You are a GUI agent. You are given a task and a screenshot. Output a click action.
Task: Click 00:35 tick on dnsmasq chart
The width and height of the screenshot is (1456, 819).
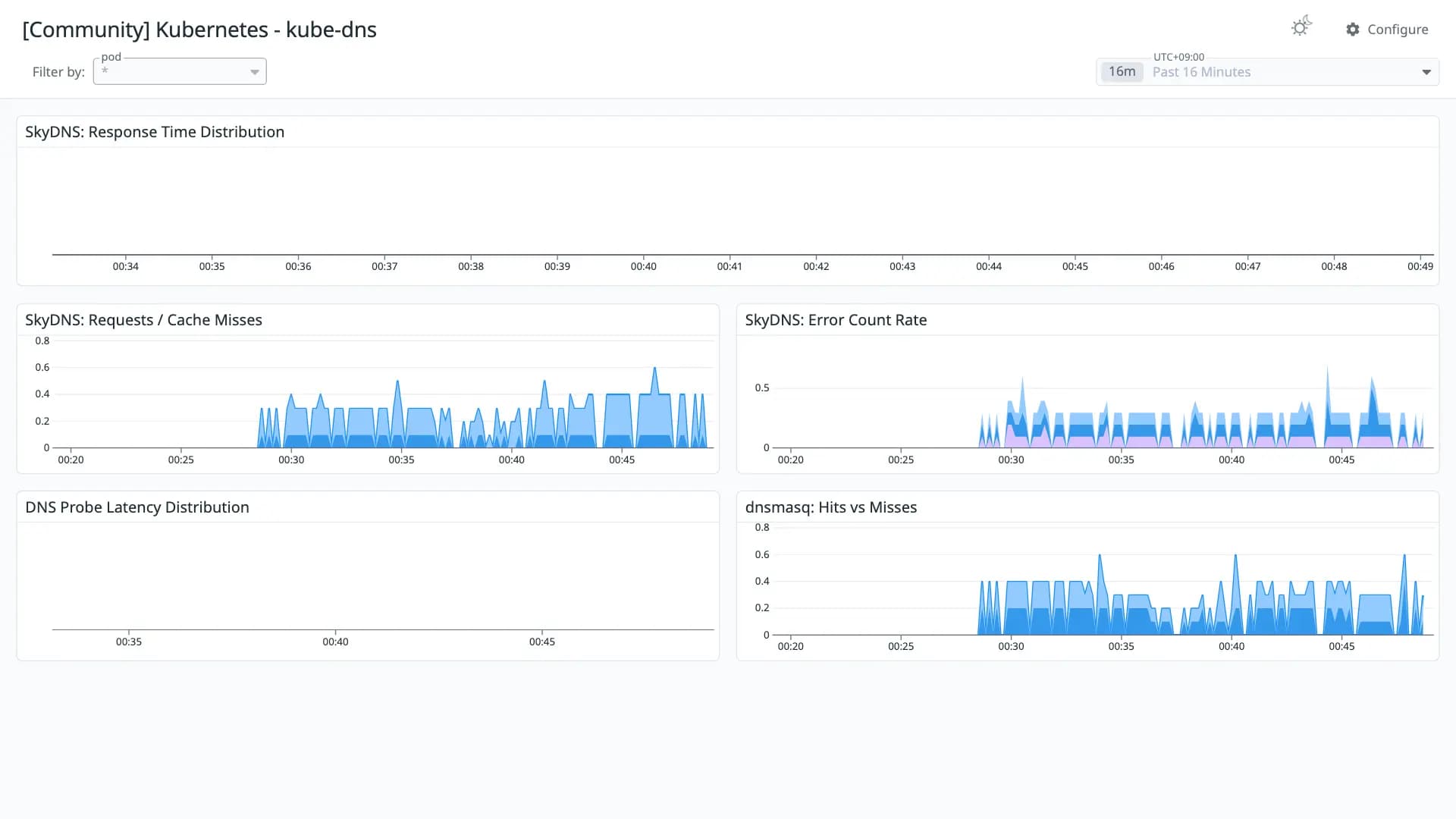coord(1121,646)
